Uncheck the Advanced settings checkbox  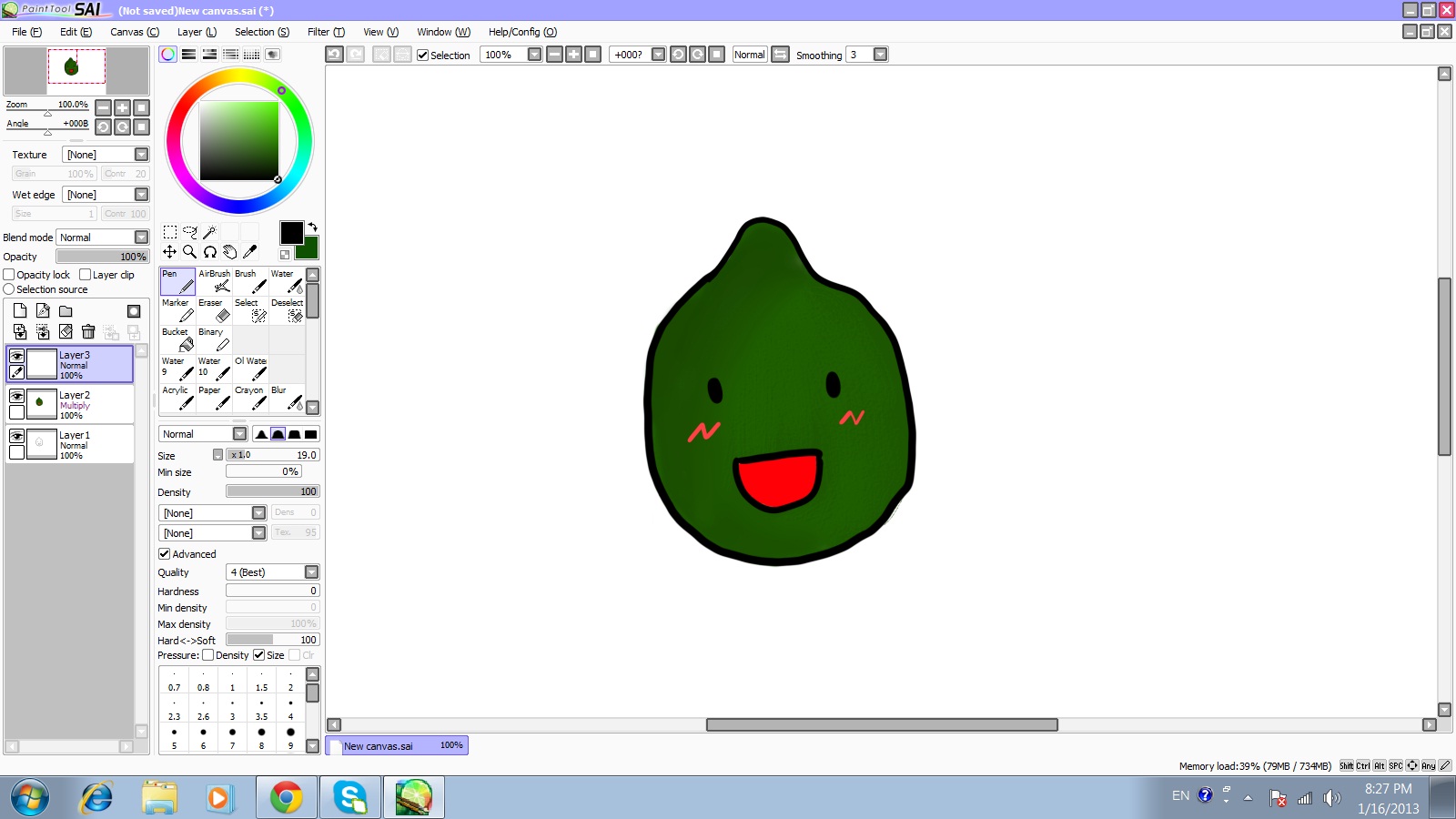[x=165, y=554]
